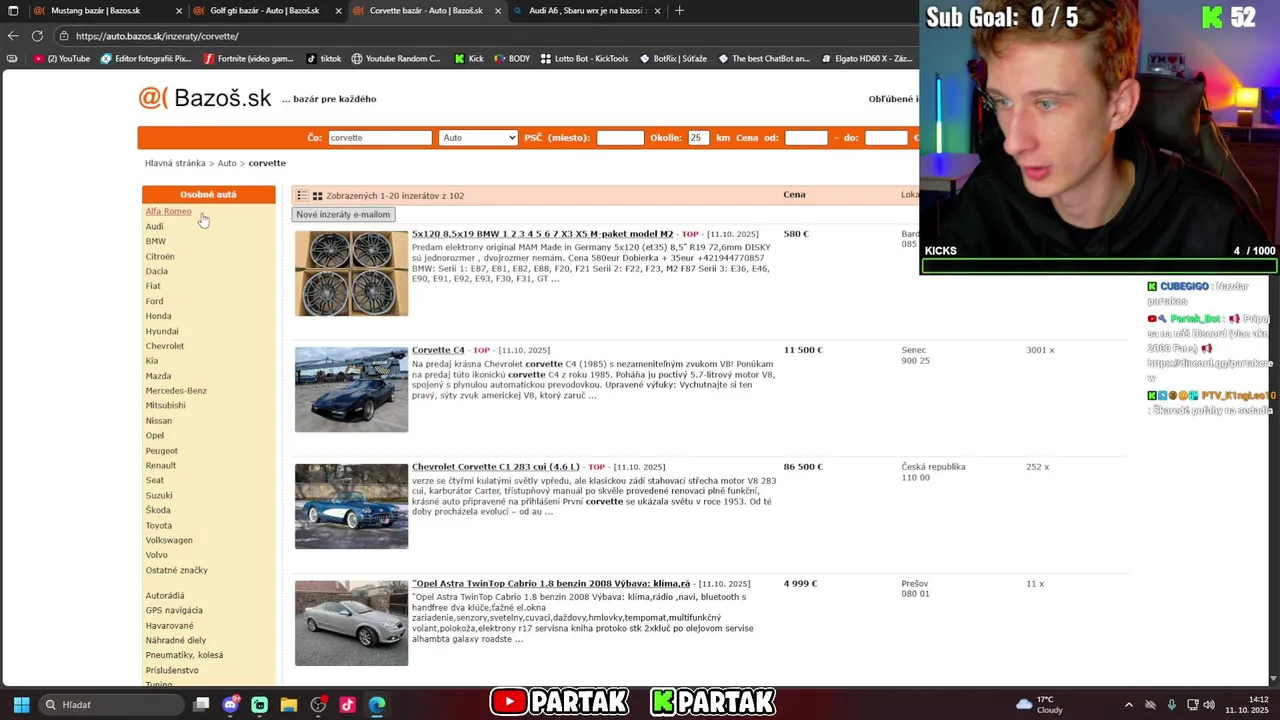Viewport: 1280px width, 720px height.
Task: Open the Chevrolet Corvette C1 283 cui listing
Action: click(496, 467)
